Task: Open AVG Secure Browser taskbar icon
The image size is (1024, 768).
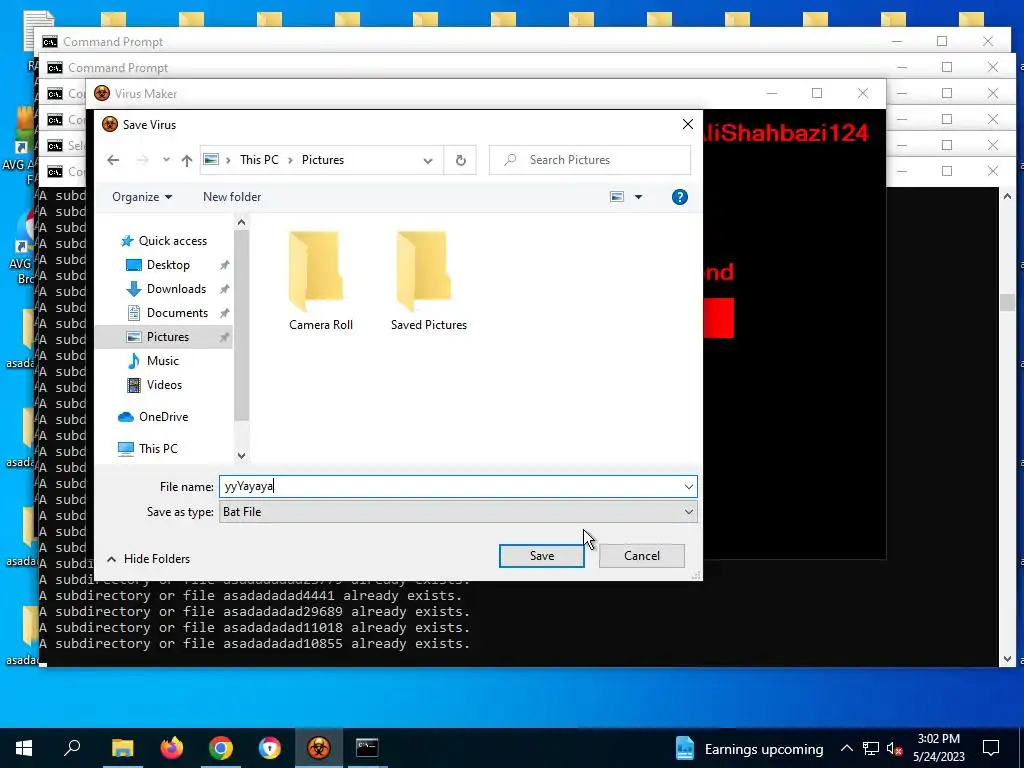Action: point(270,748)
